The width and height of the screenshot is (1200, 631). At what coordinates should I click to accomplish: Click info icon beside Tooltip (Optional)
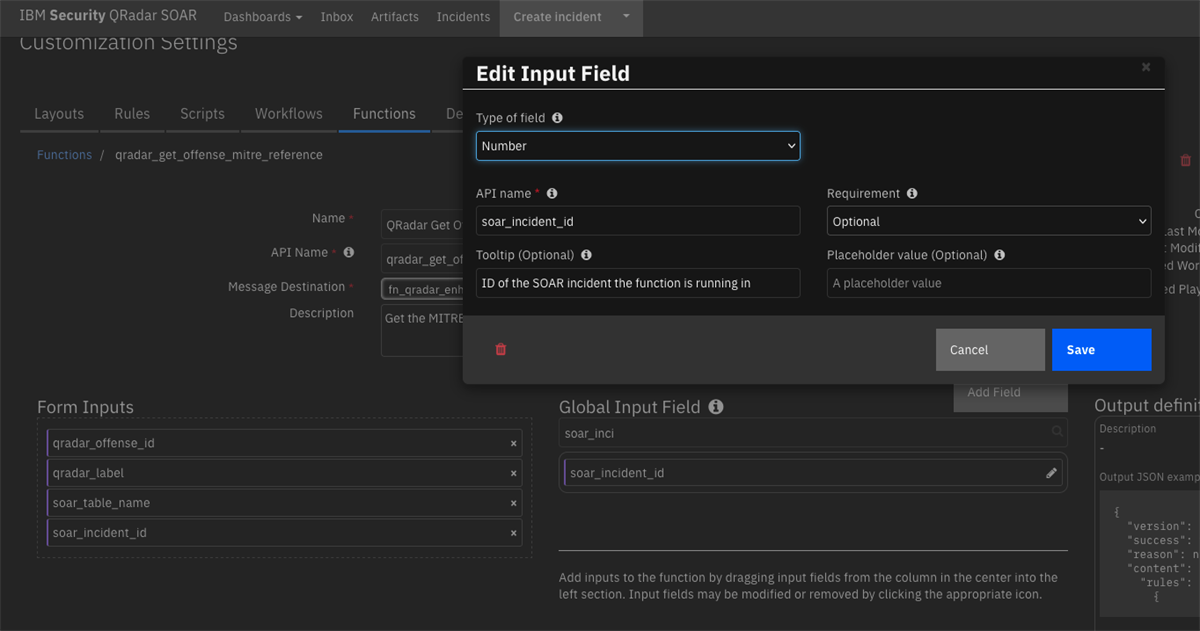(586, 255)
